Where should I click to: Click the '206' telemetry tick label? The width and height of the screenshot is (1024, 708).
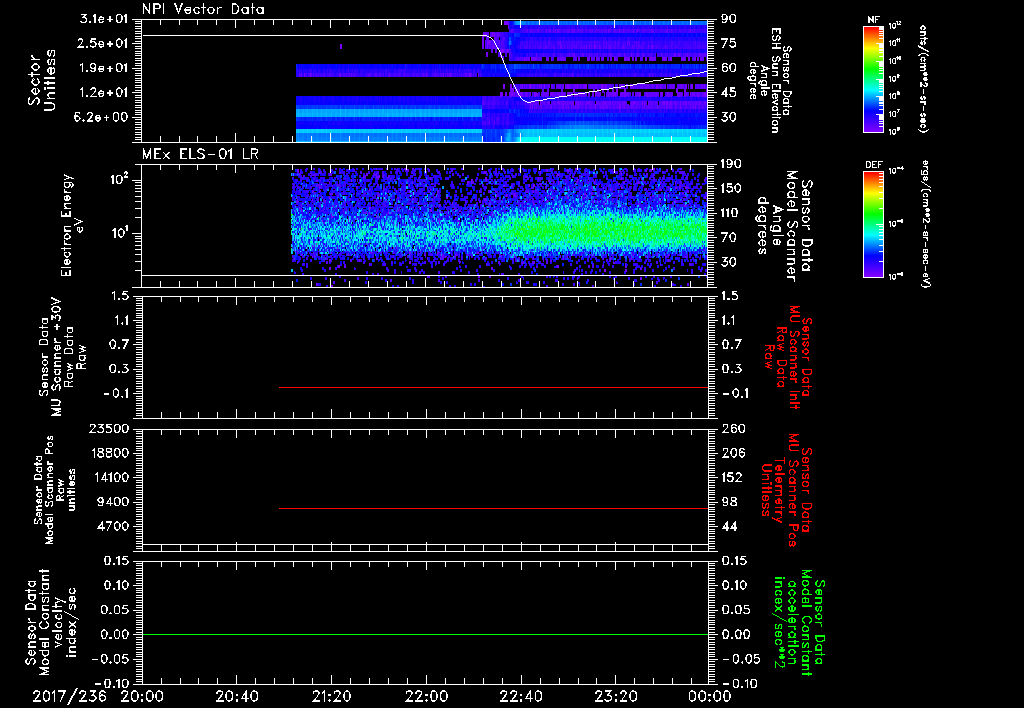(731, 453)
